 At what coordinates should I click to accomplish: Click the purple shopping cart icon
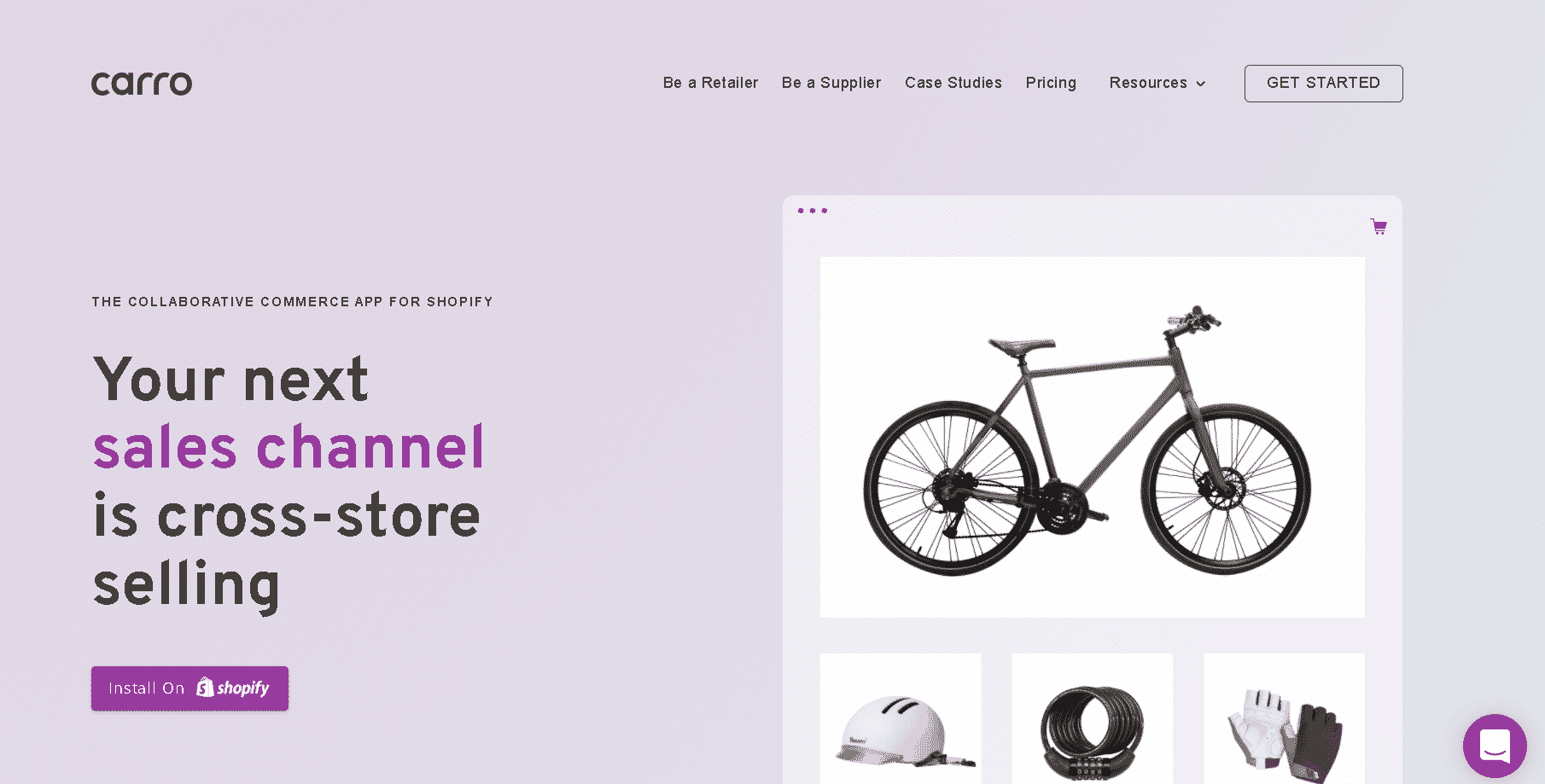tap(1379, 227)
